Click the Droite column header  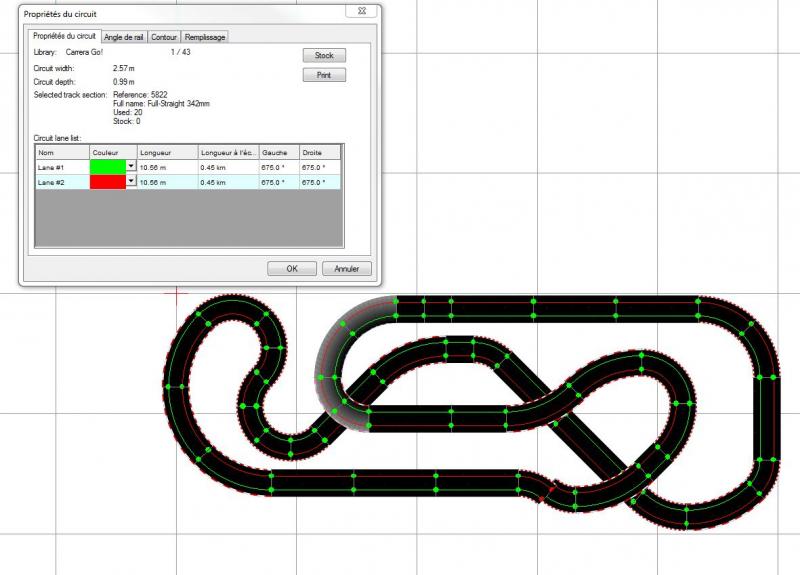tap(319, 152)
